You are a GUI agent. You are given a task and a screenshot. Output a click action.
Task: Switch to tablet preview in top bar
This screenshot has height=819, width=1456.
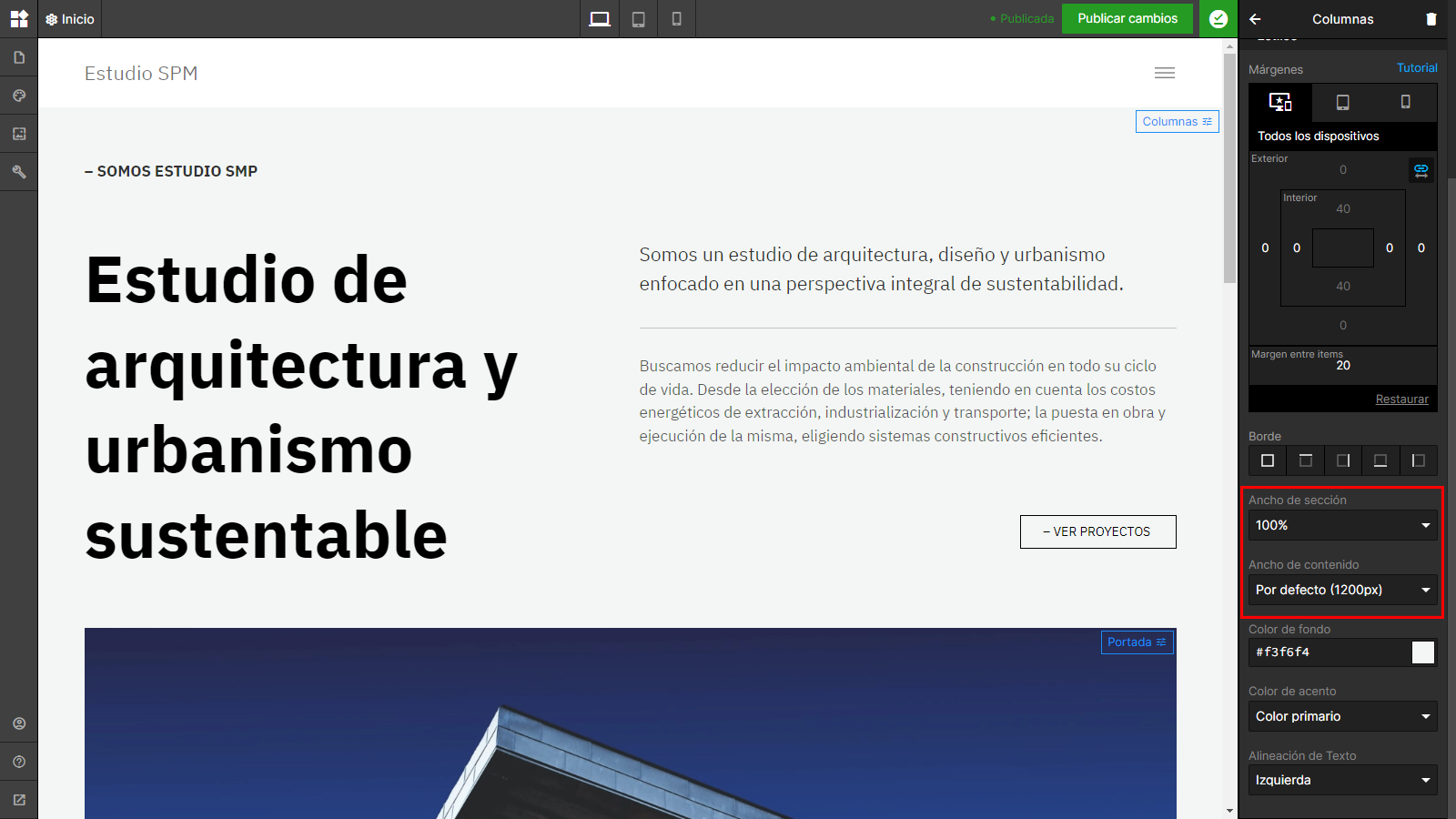tap(639, 19)
